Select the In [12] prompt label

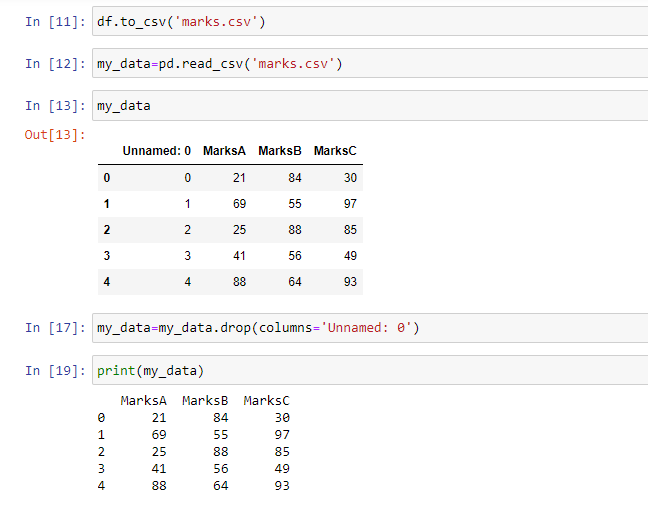(x=55, y=64)
